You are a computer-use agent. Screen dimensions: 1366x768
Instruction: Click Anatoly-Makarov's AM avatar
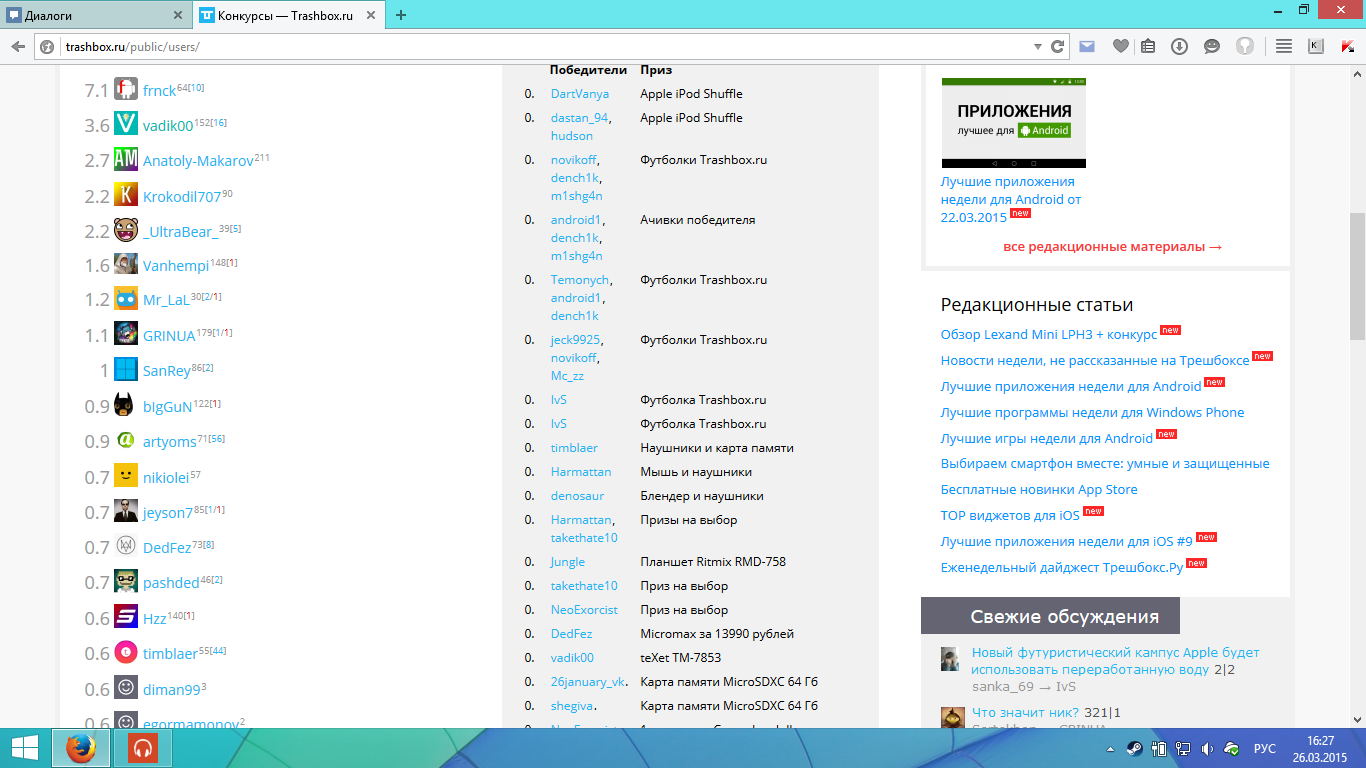(126, 159)
